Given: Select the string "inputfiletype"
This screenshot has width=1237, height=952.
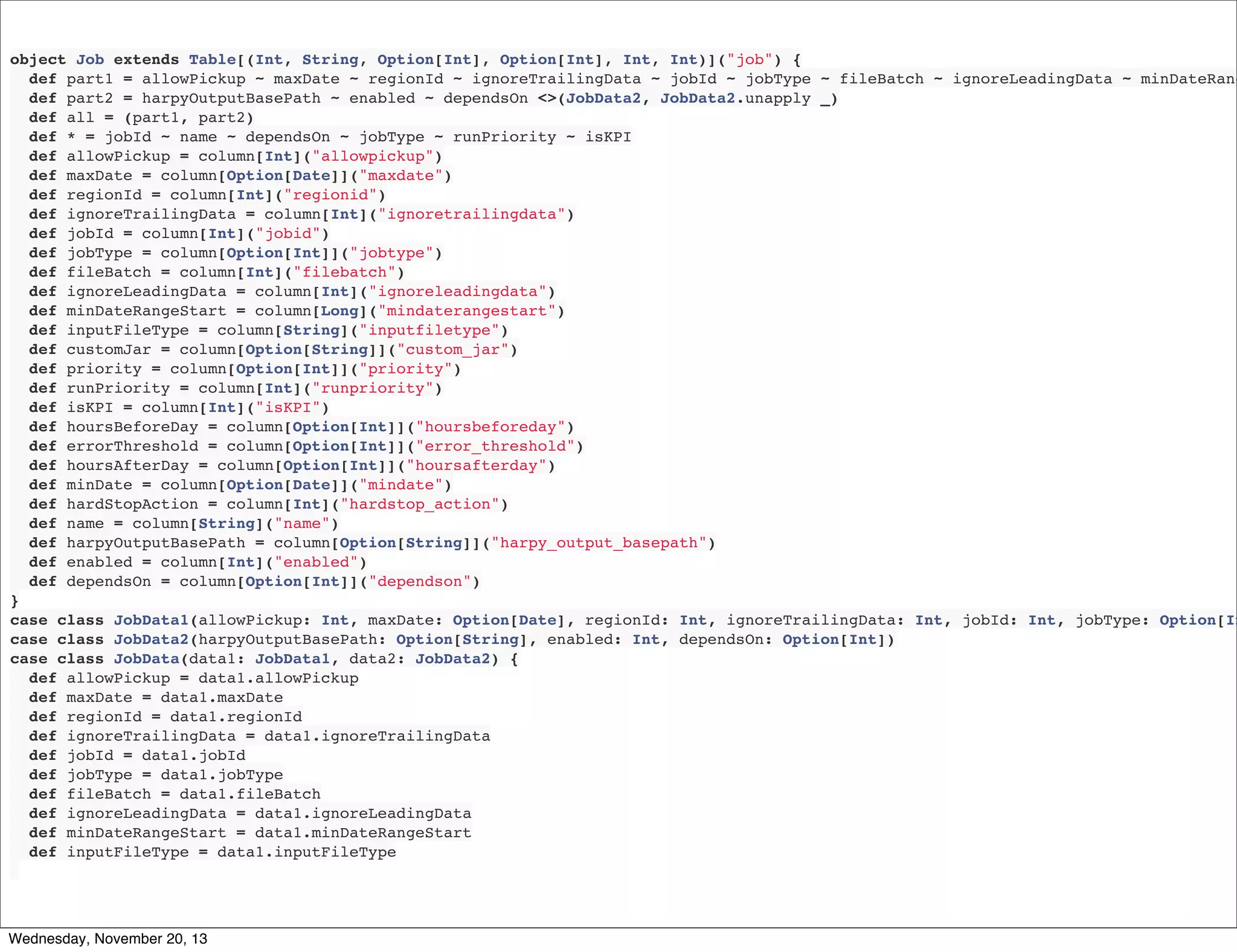Looking at the screenshot, I should tap(429, 330).
